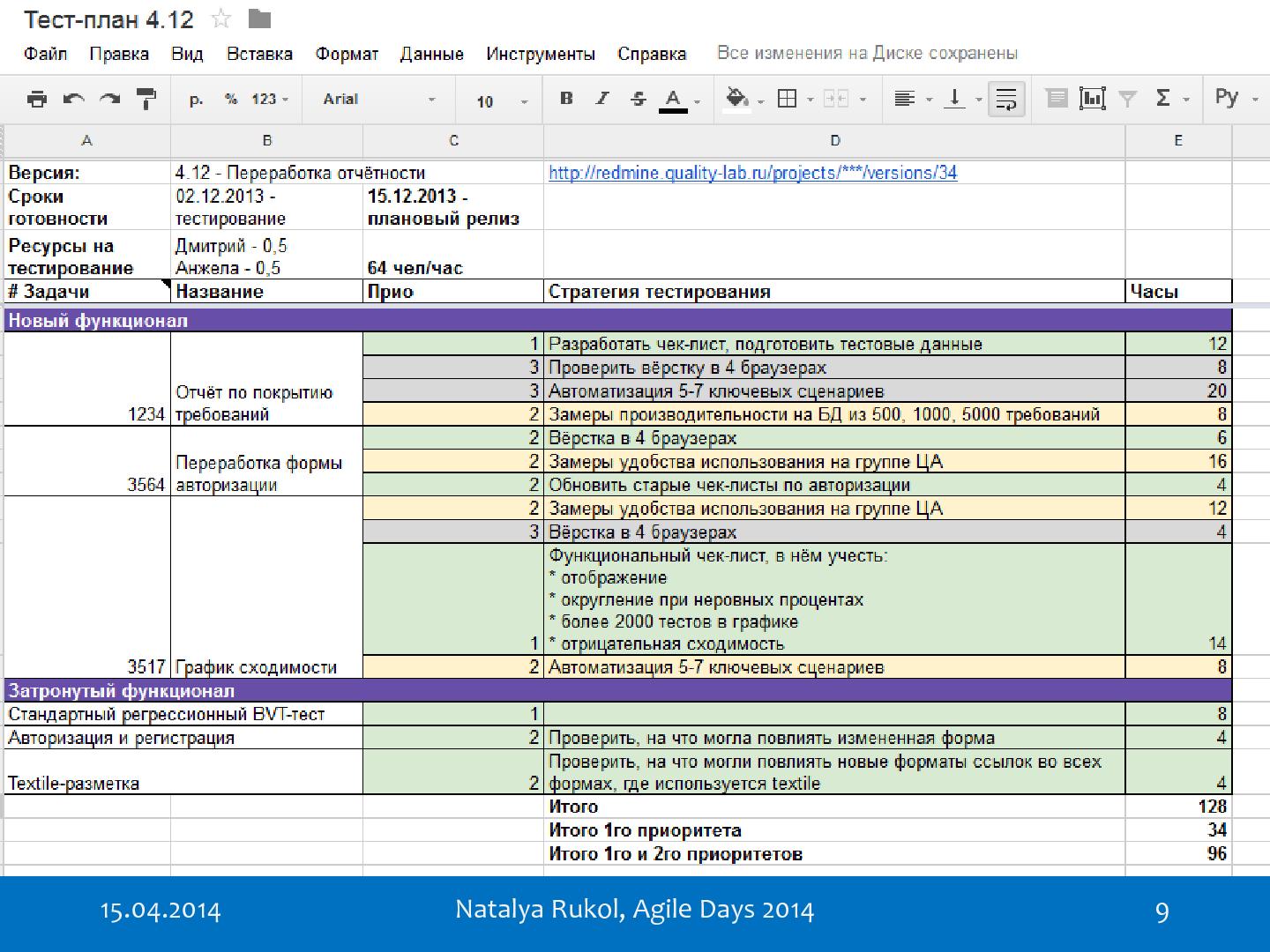Open the merge cells options arrow
The width and height of the screenshot is (1270, 952).
coord(863,100)
